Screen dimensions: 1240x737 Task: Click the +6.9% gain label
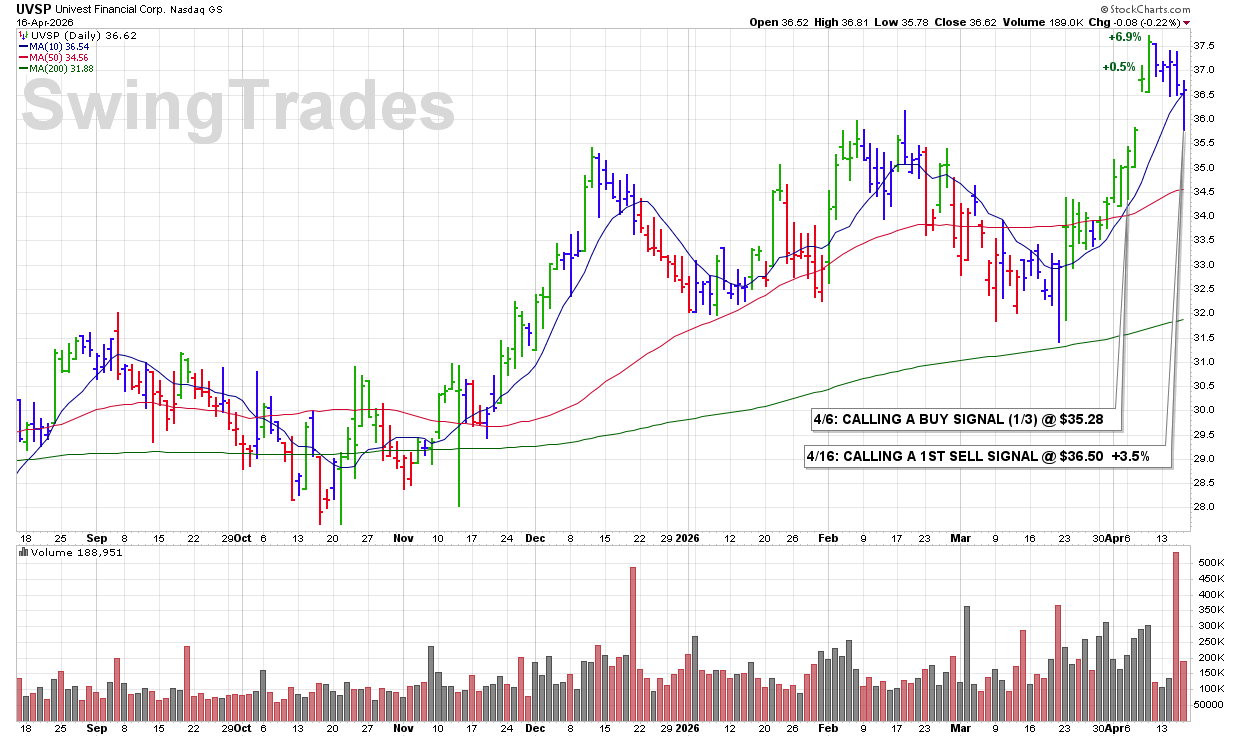pyautogui.click(x=1125, y=36)
